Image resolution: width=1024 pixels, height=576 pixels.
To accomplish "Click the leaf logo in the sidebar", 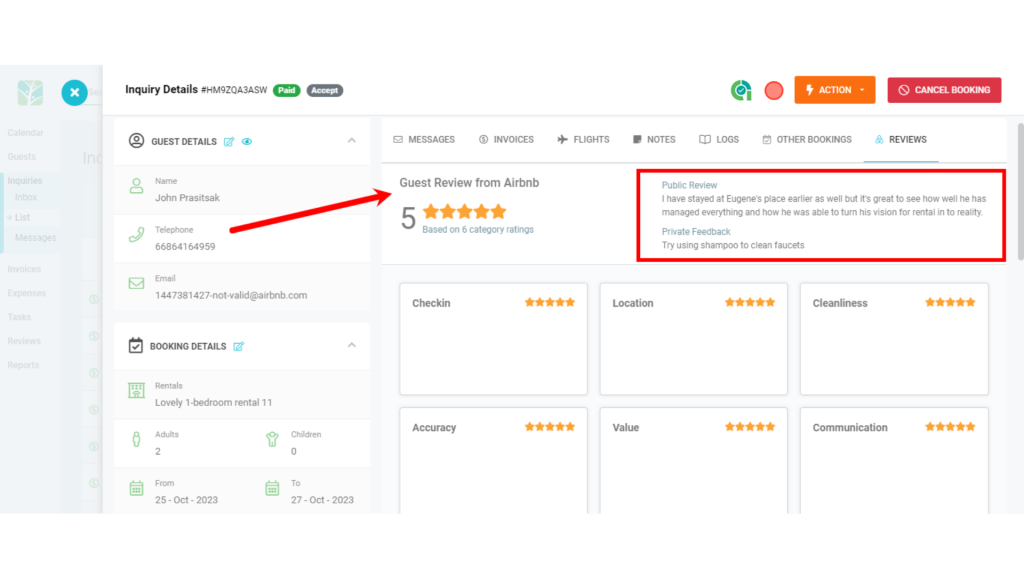I will [30, 93].
